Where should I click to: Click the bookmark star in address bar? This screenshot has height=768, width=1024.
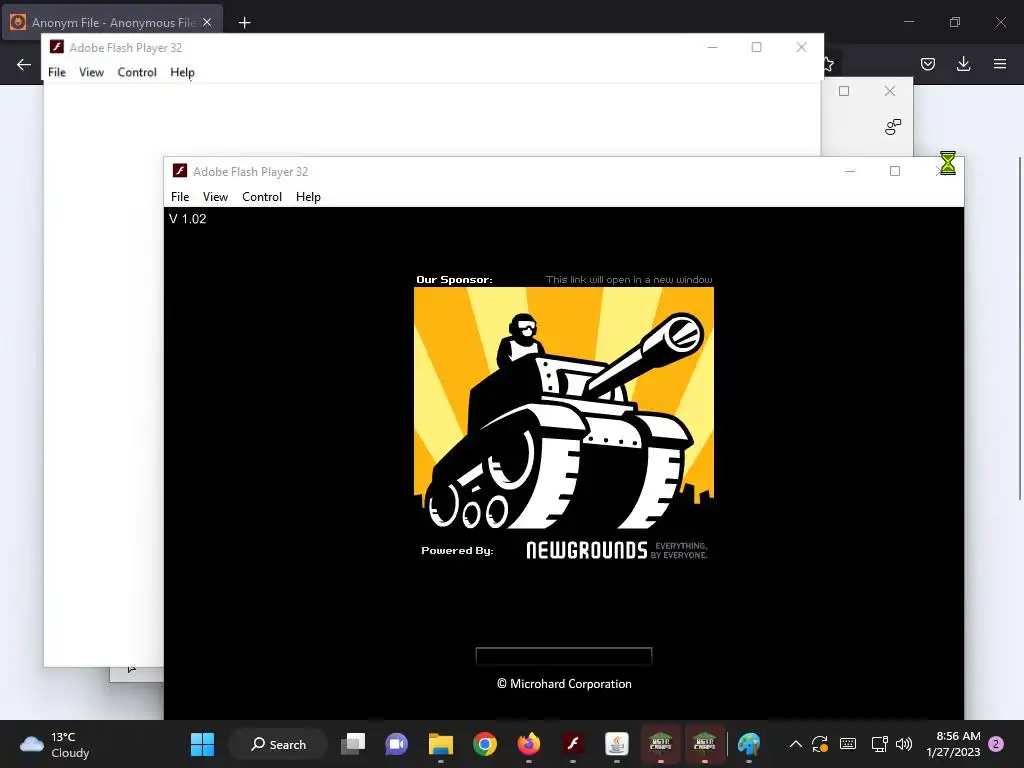(x=828, y=64)
